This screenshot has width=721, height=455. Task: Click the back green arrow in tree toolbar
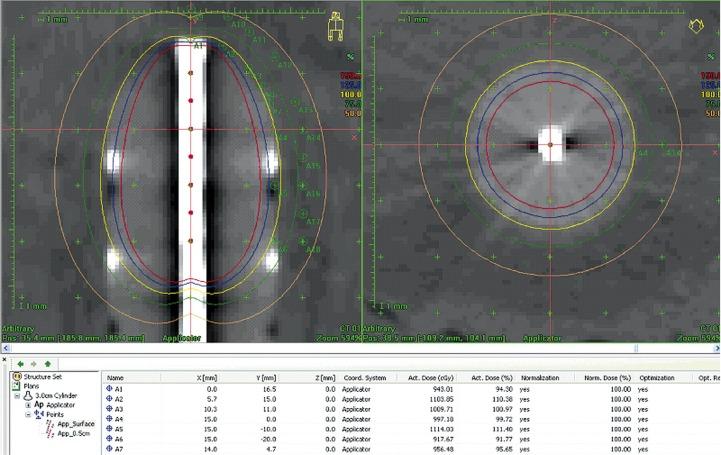coord(21,364)
